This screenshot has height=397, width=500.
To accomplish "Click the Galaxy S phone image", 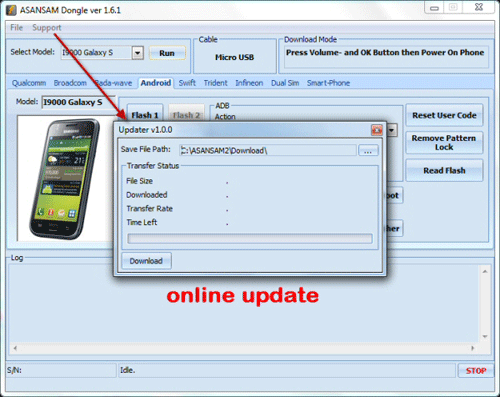I will [x=65, y=178].
